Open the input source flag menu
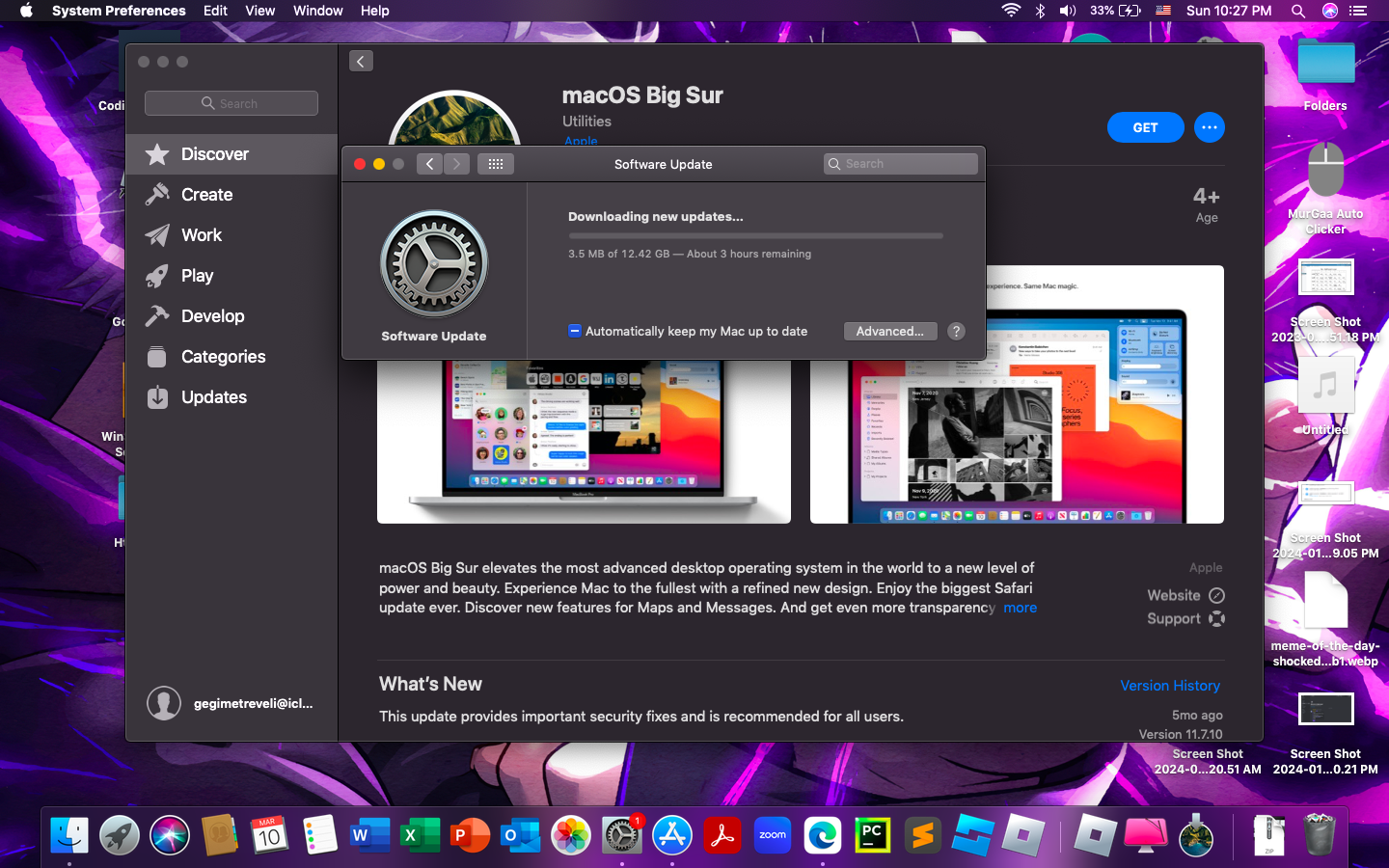 pos(1163,11)
